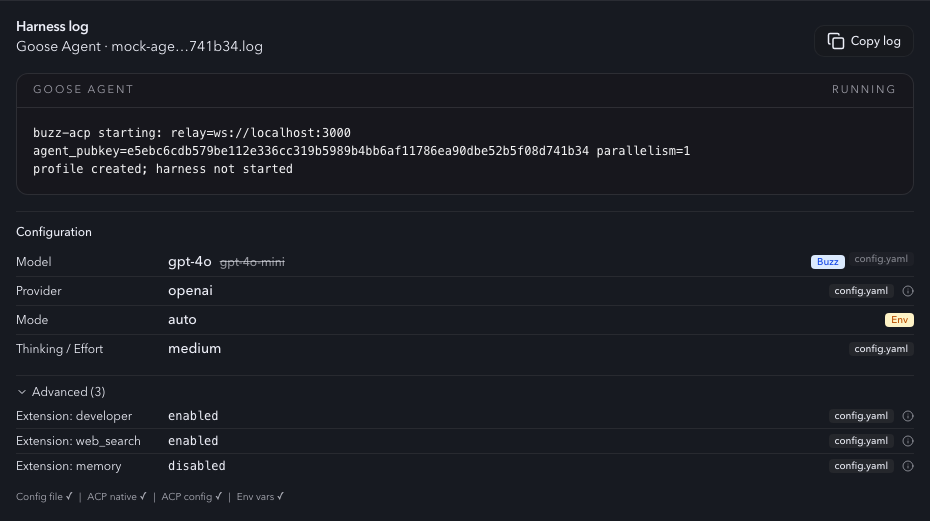Click the struck-through gpt-4o-mini value
Viewport: 930px width, 521px height.
252,262
